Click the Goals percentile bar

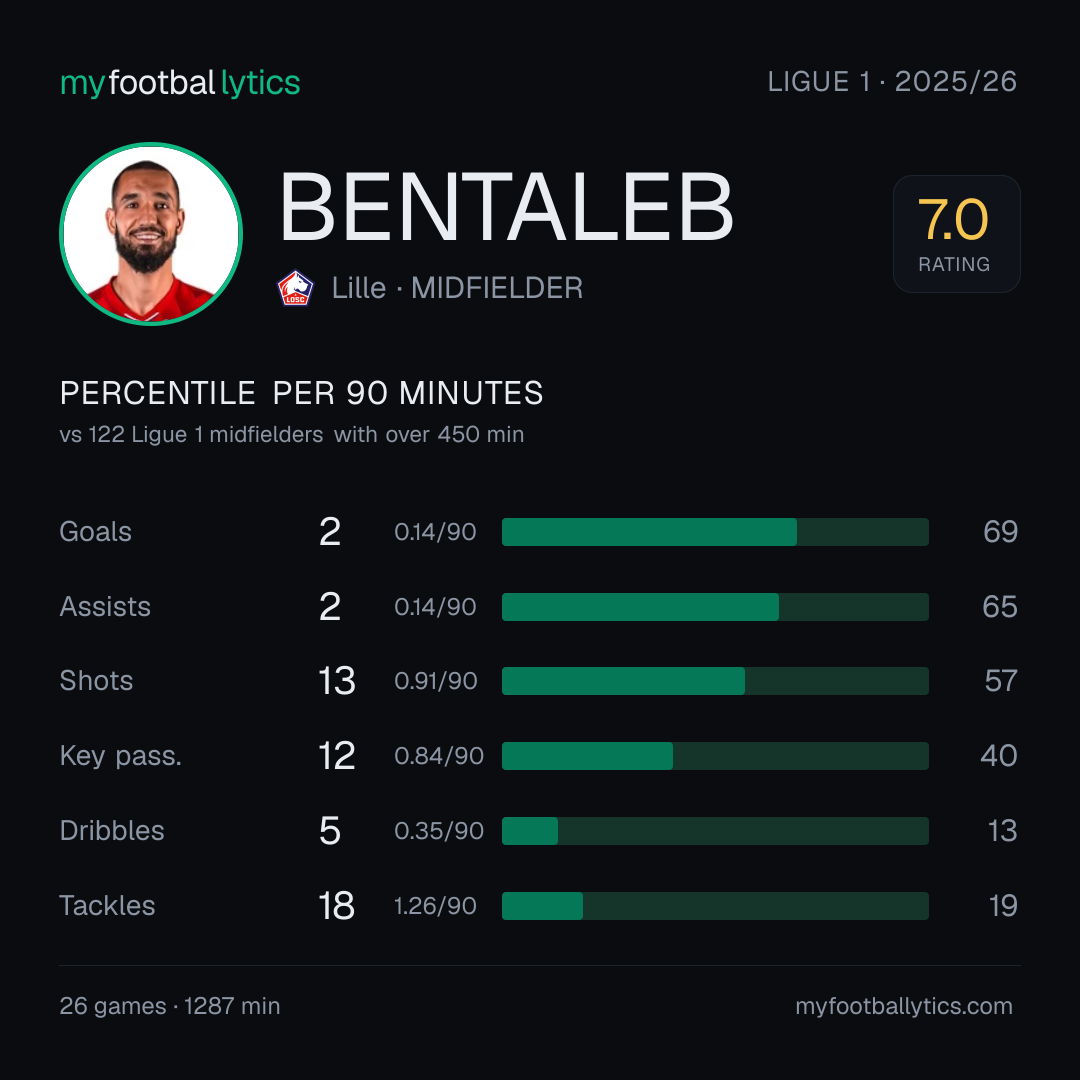[715, 532]
